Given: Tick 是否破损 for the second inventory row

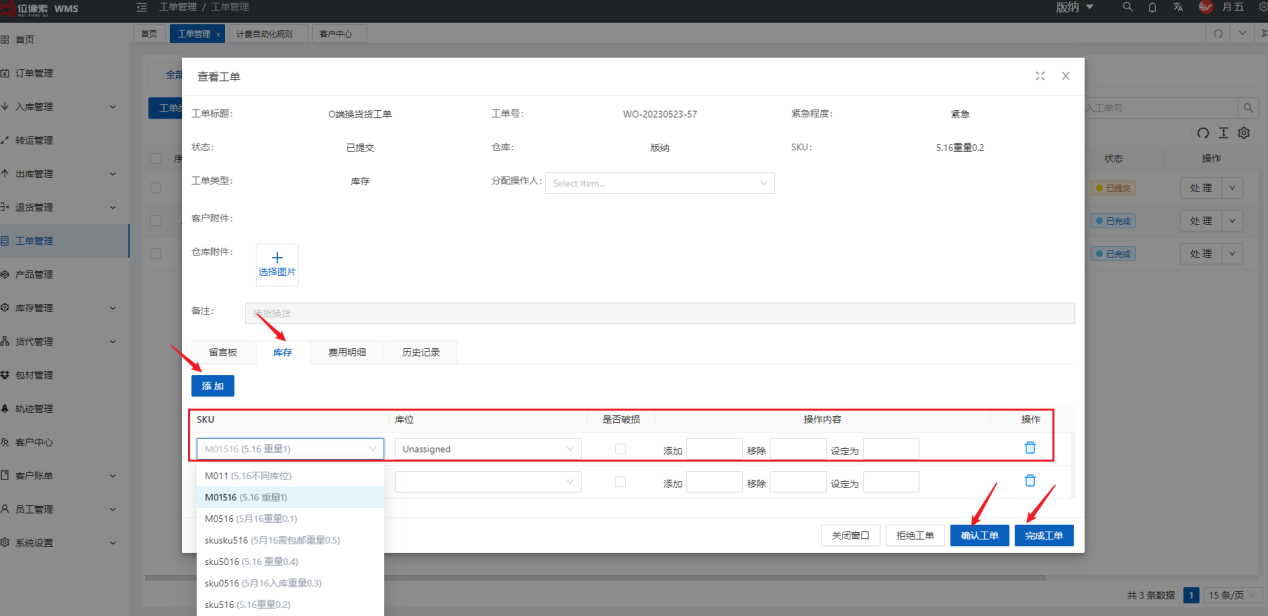Looking at the screenshot, I should point(621,482).
